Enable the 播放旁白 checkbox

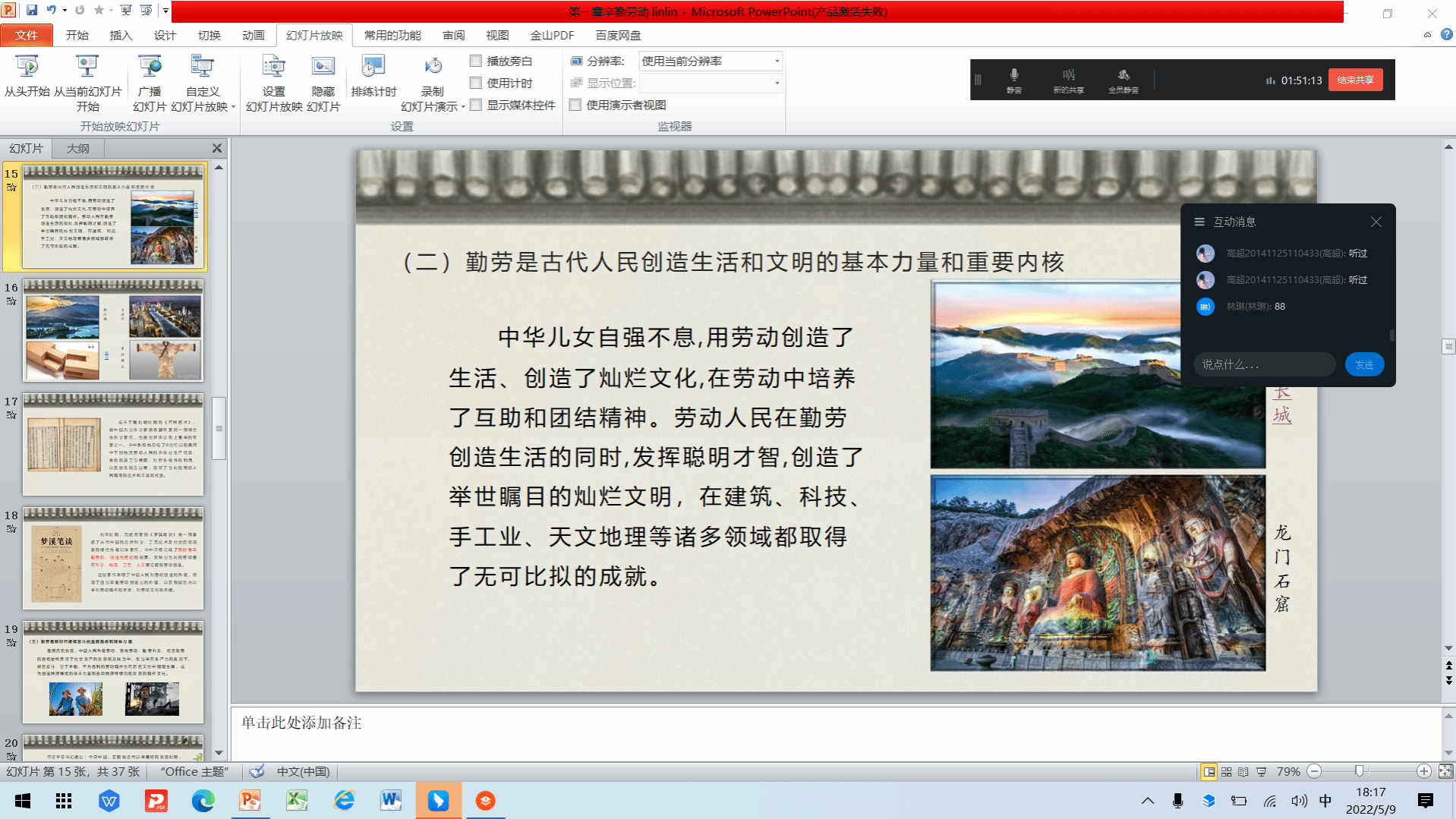point(476,61)
